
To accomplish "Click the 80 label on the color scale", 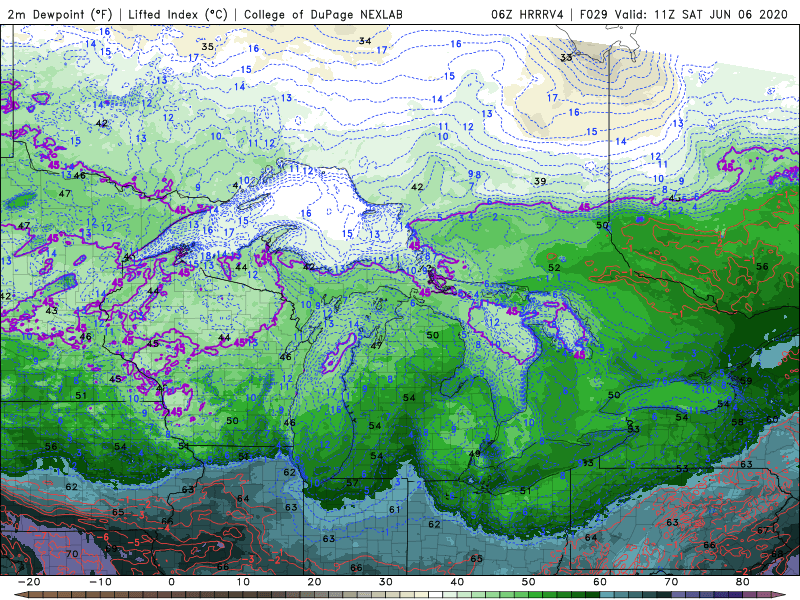I will point(743,582).
